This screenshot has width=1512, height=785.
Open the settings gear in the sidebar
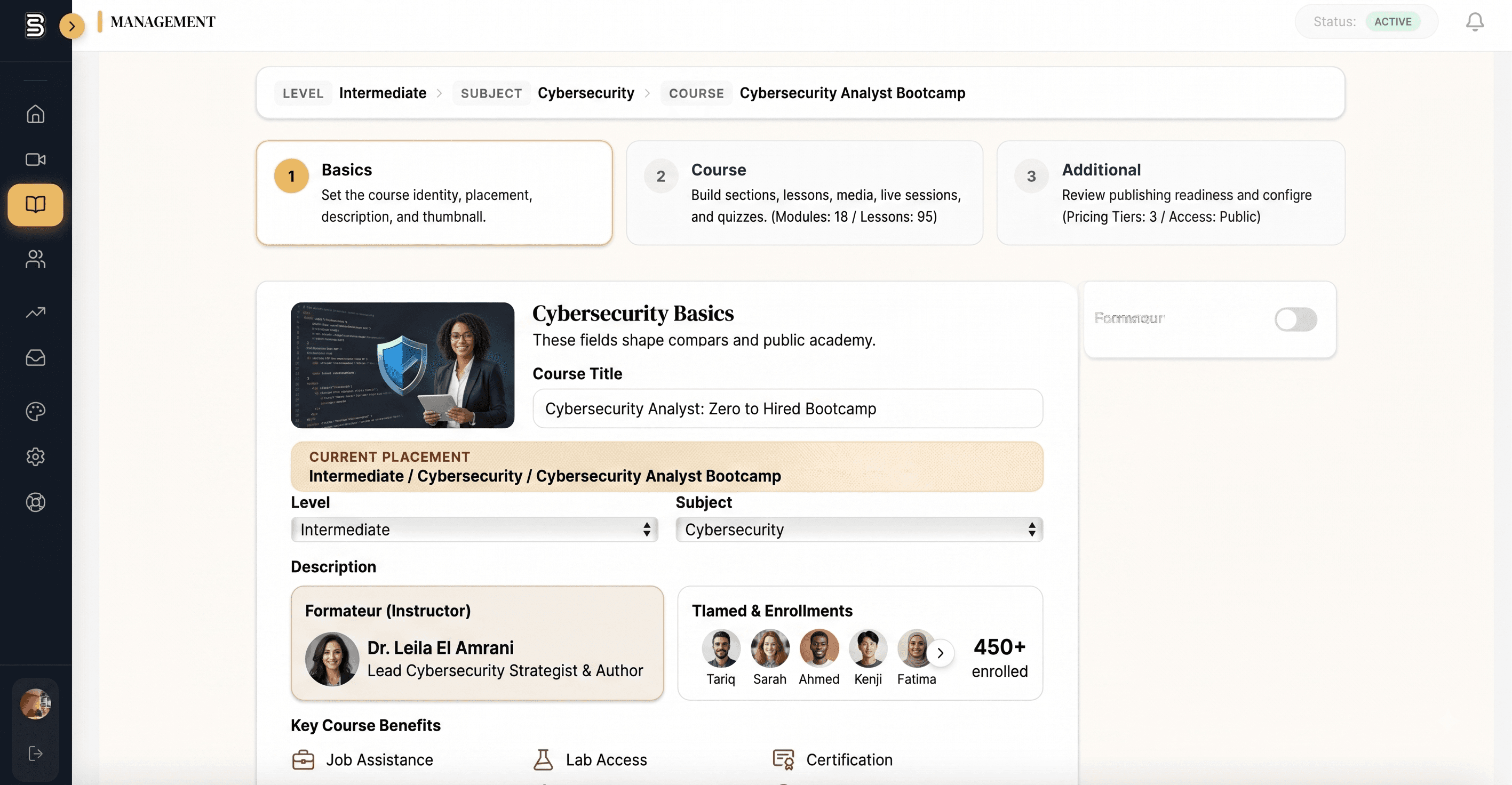pyautogui.click(x=35, y=456)
